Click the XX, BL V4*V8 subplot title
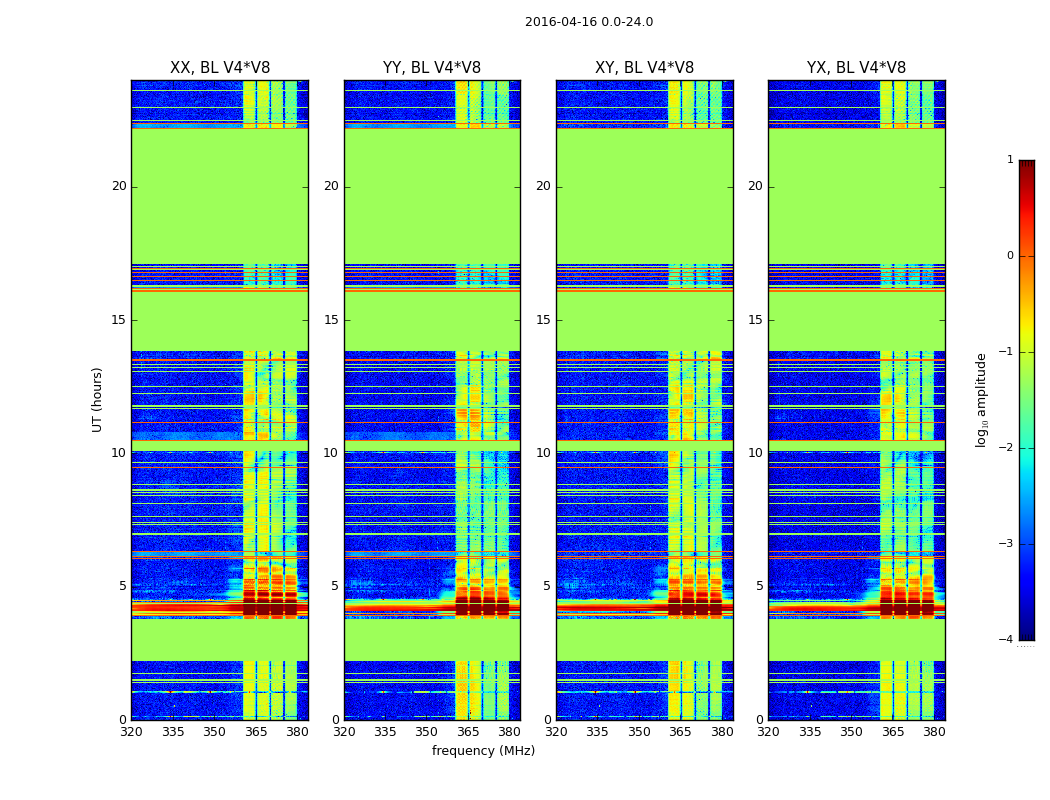 click(x=220, y=68)
